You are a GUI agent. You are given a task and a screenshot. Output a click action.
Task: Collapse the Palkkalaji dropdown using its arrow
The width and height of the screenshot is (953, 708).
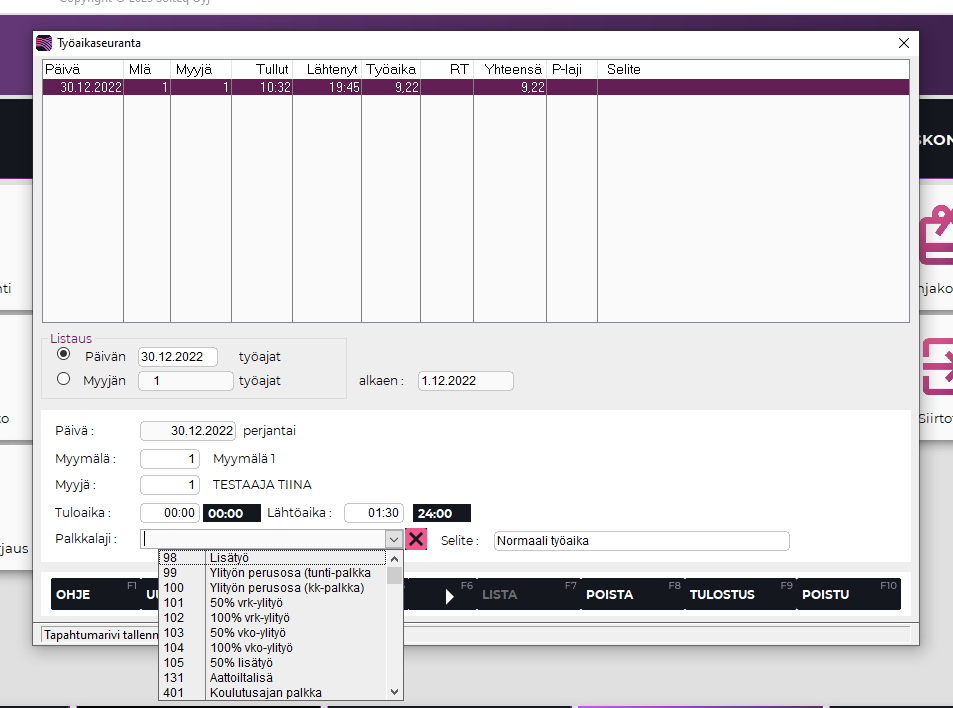point(394,540)
